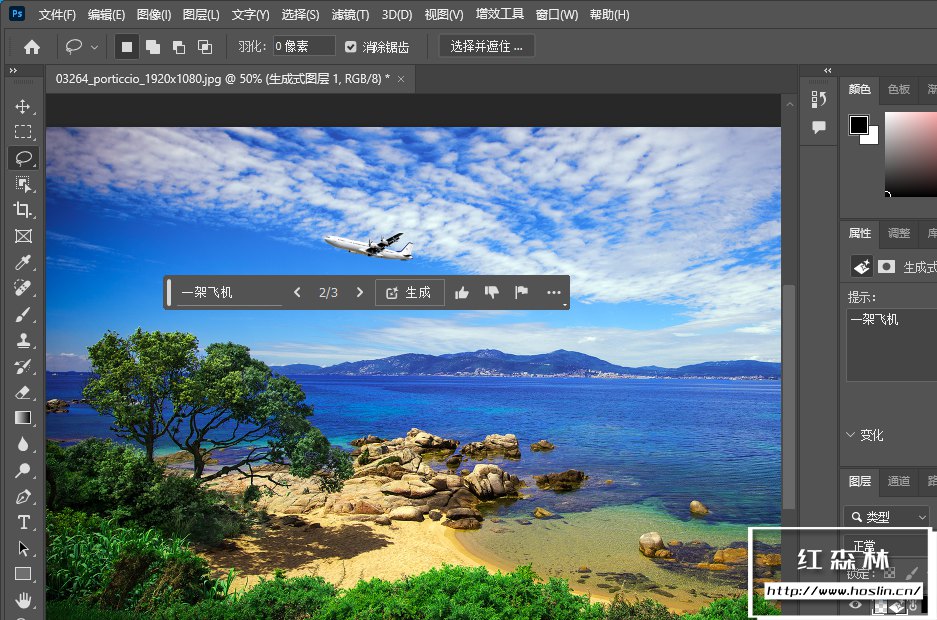The height and width of the screenshot is (620, 937).
Task: Select the Rectangle shape tool
Action: 23,575
